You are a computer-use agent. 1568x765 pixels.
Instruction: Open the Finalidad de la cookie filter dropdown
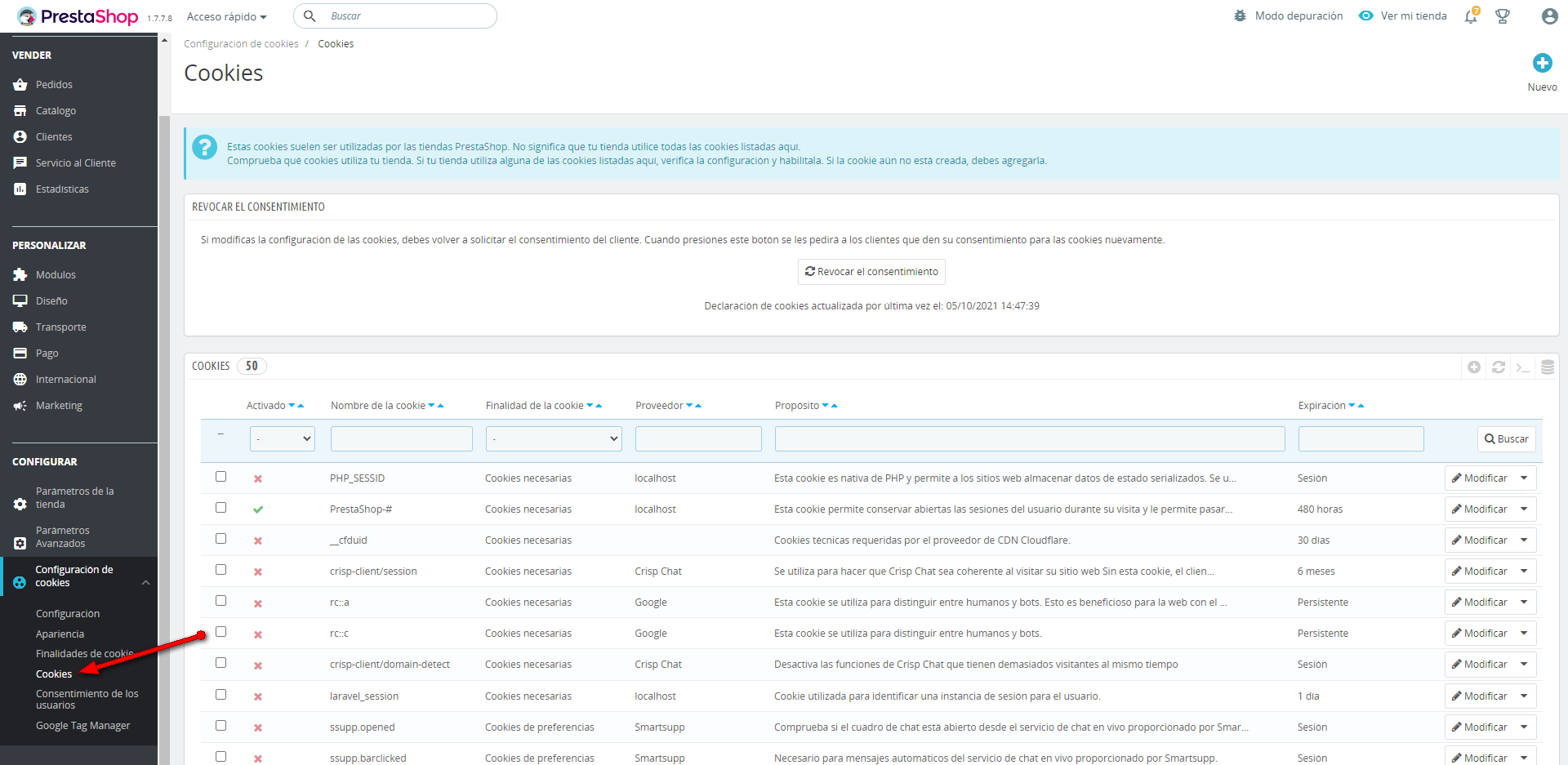[x=554, y=439]
